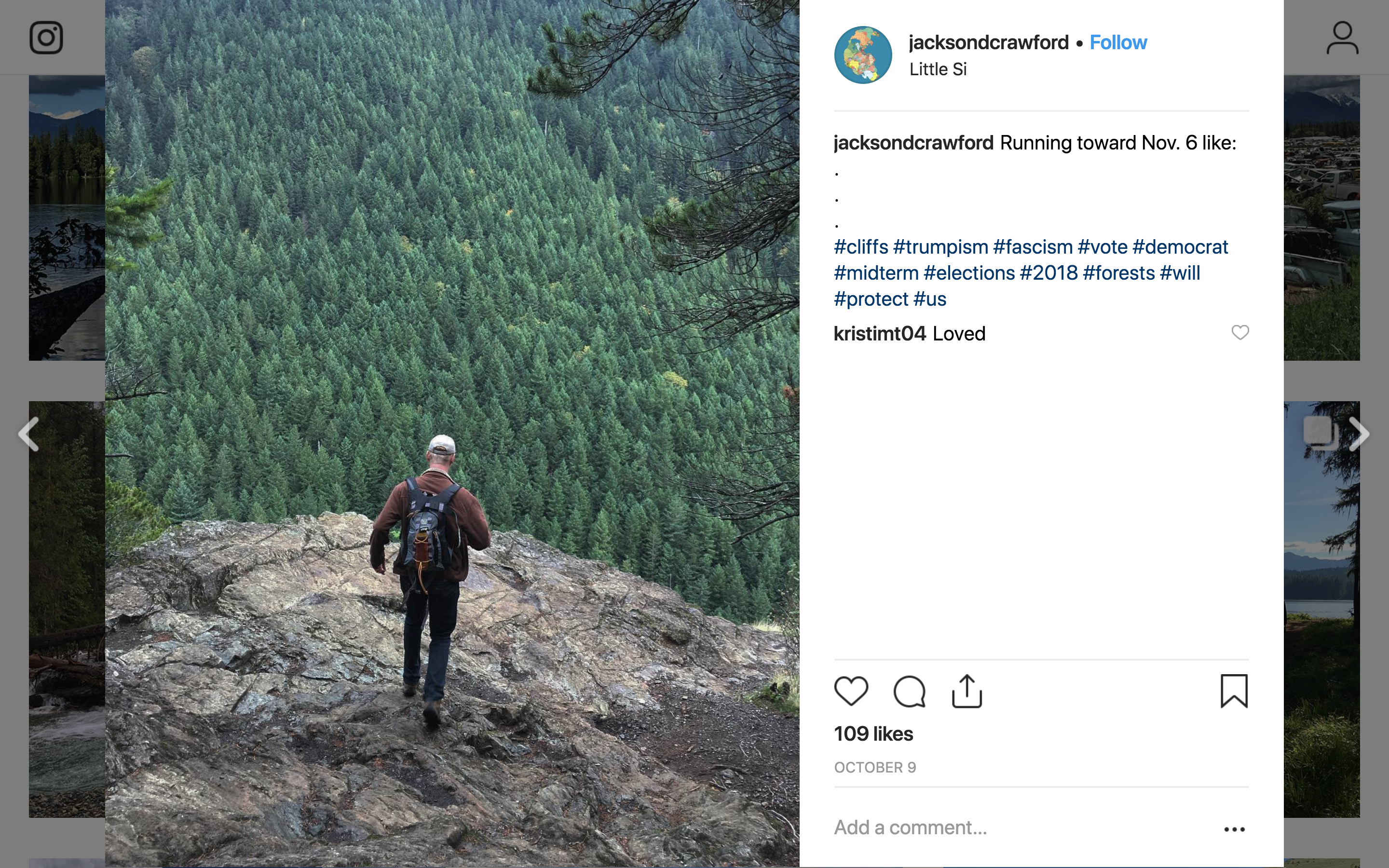Image resolution: width=1389 pixels, height=868 pixels.
Task: Open kristimt04's profile from comment
Action: 879,334
